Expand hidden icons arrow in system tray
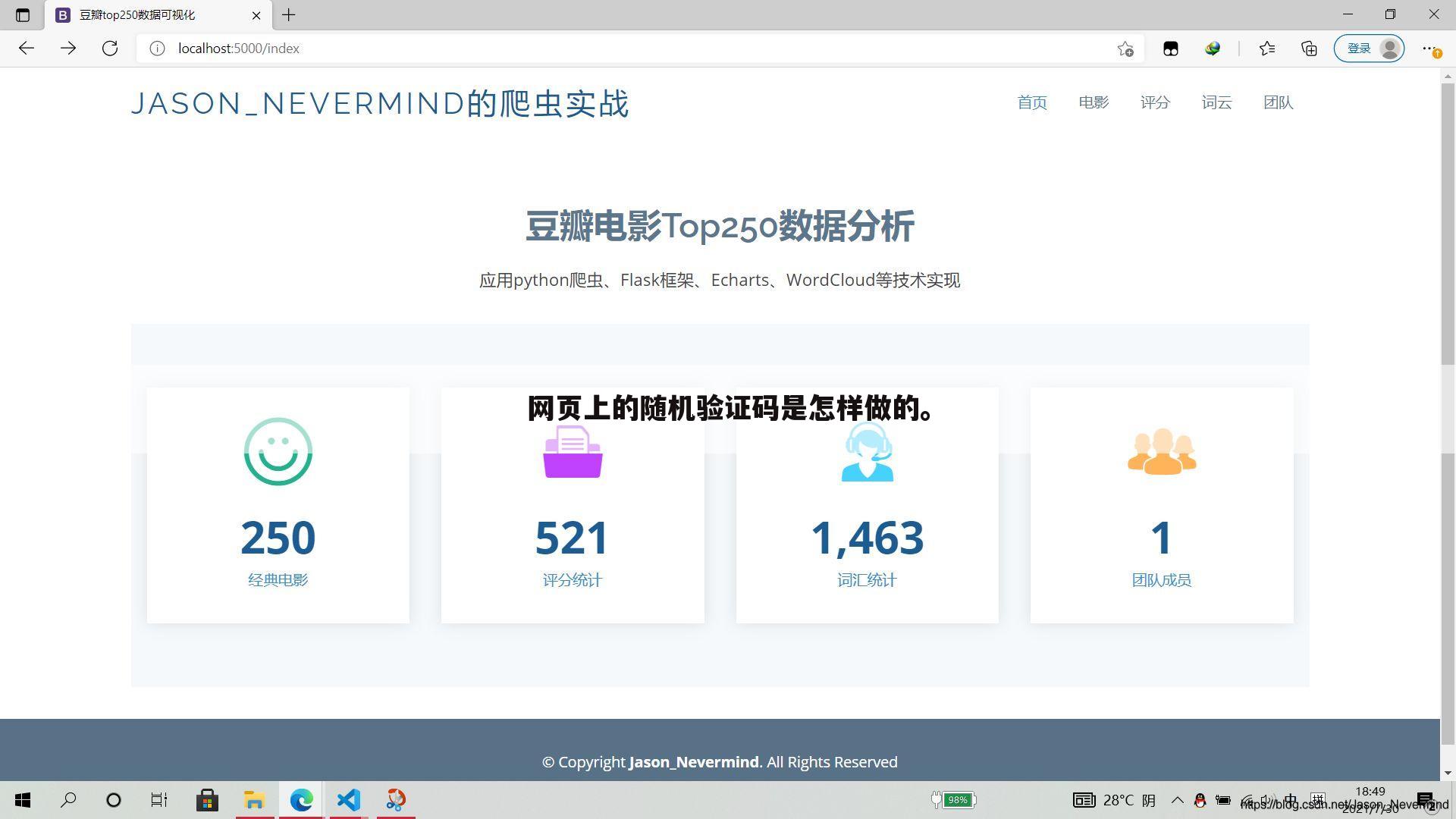Image resolution: width=1456 pixels, height=819 pixels. pyautogui.click(x=1178, y=800)
